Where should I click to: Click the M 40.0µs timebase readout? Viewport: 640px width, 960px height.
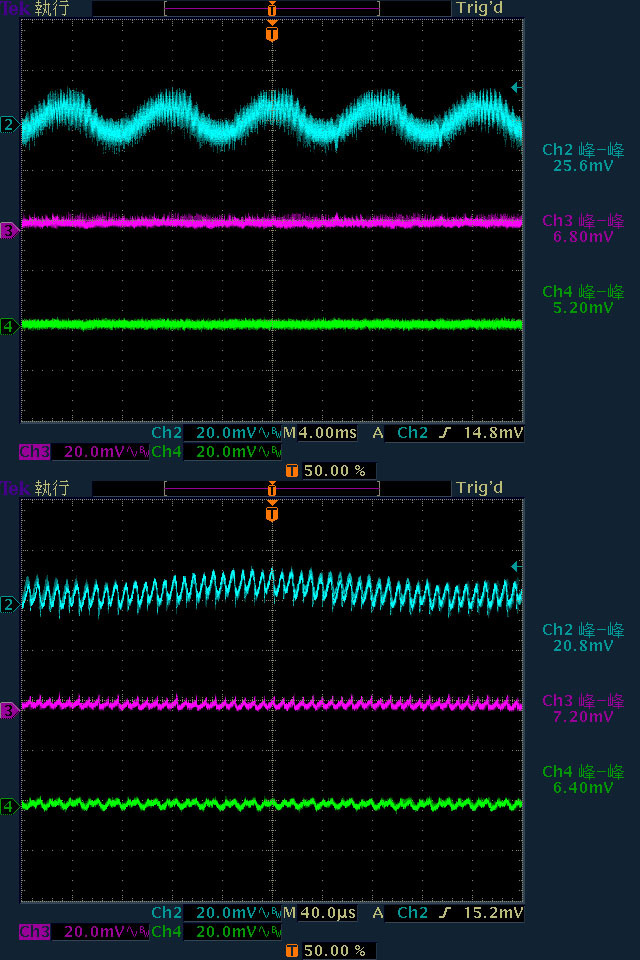tap(320, 913)
